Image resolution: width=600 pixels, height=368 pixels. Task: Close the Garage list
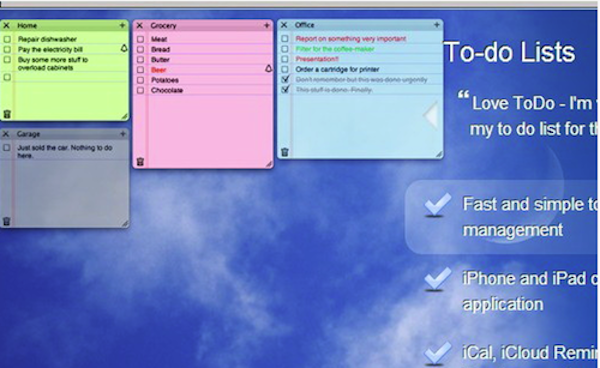pos(6,134)
